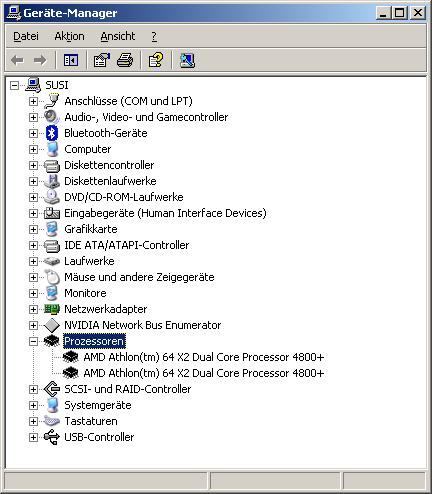The height and width of the screenshot is (494, 432).
Task: Expand the Netzwerkadapter node
Action: pos(33,309)
